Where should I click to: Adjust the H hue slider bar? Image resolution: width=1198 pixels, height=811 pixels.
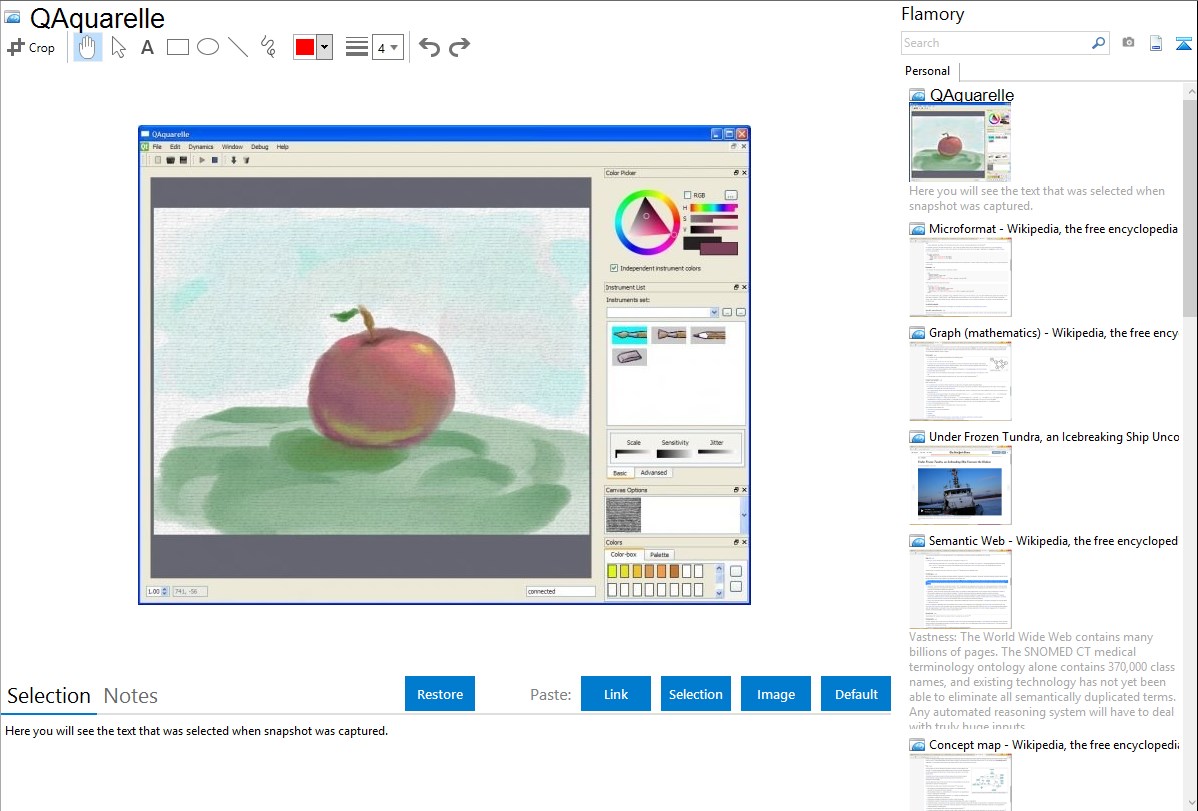point(714,207)
